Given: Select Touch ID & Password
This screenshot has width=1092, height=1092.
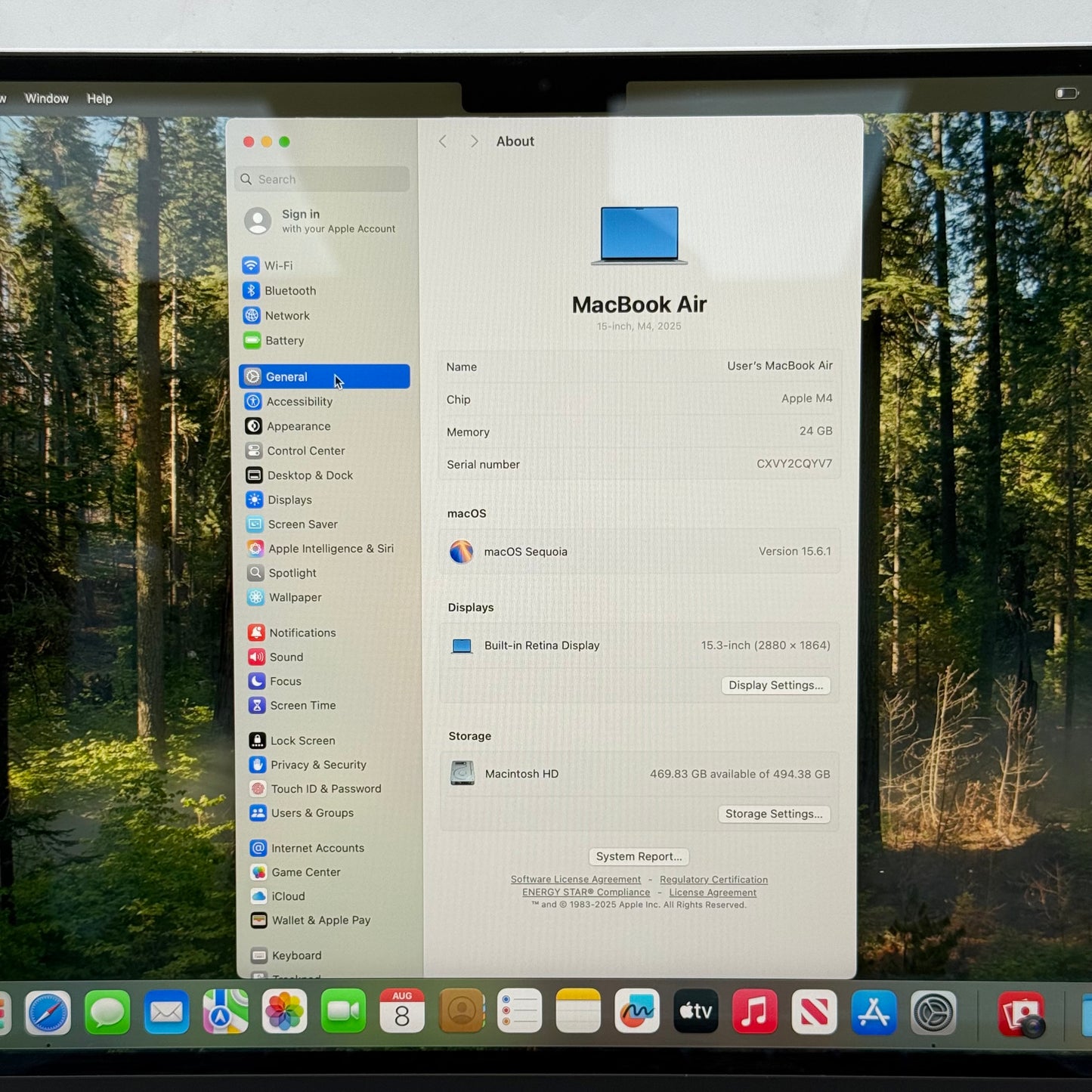Looking at the screenshot, I should pyautogui.click(x=315, y=789).
